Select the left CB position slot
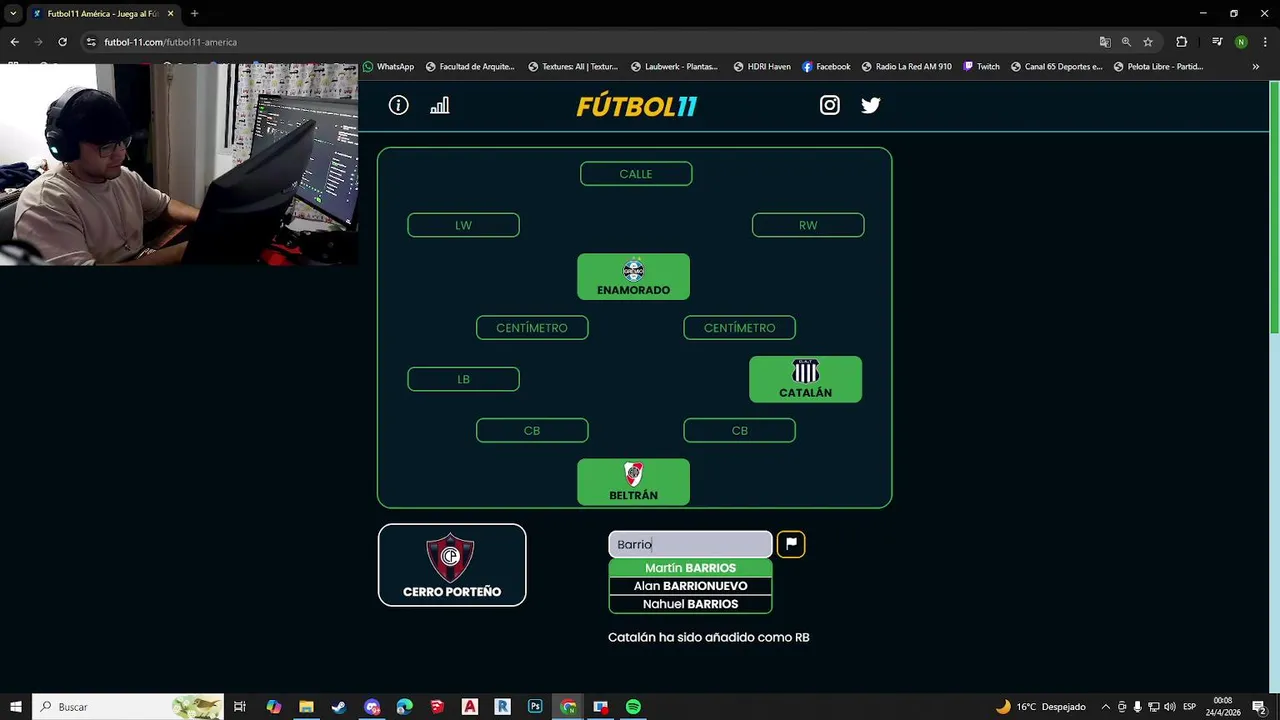The image size is (1280, 720). (532, 430)
